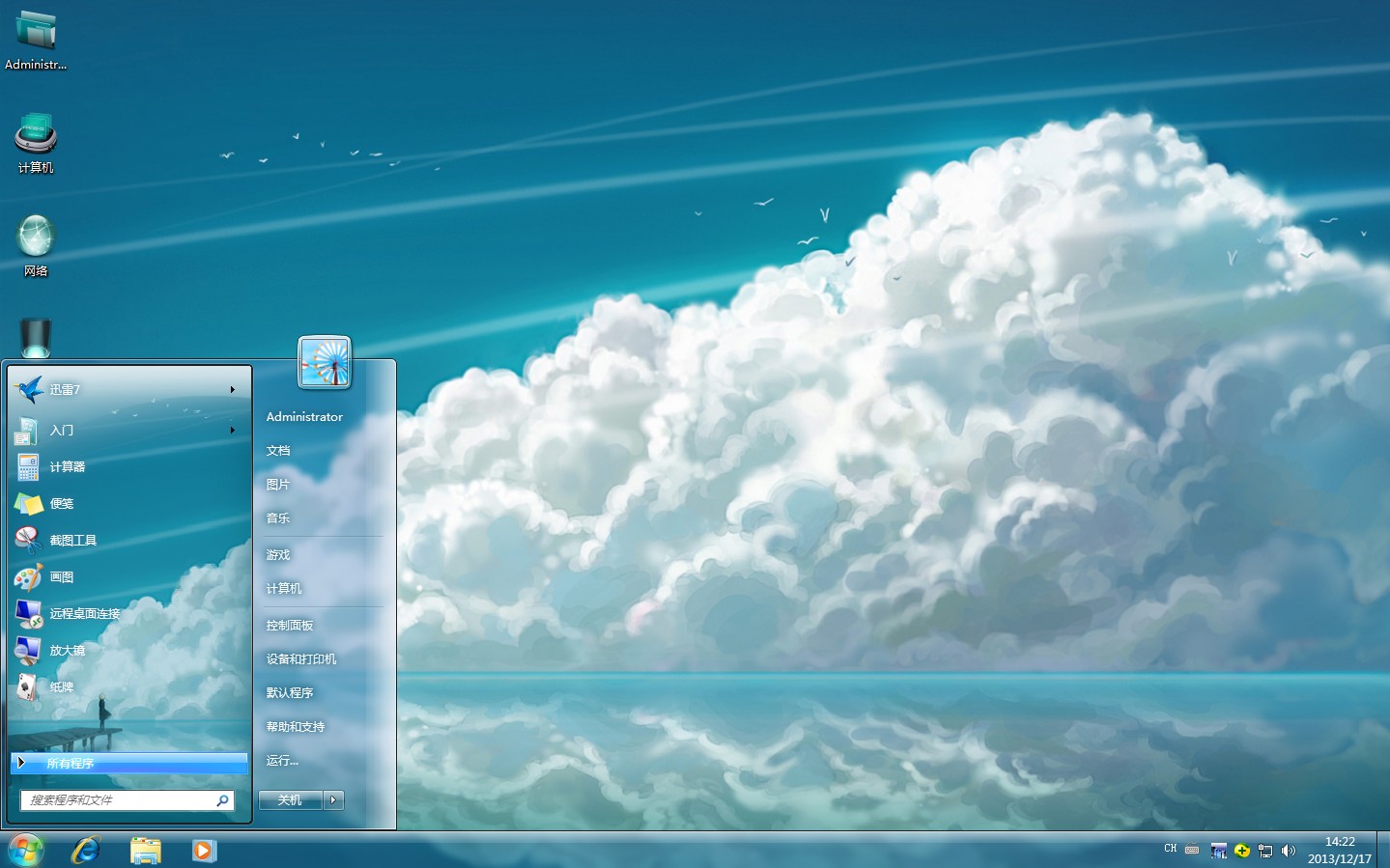Screen dimensions: 1390x868
Task: Open Internet Explorer from the taskbar
Action: pyautogui.click(x=86, y=850)
